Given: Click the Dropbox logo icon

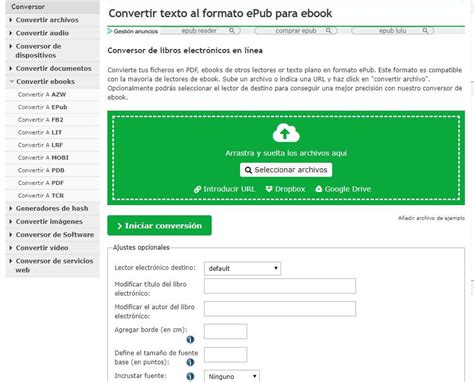Looking at the screenshot, I should (269, 189).
